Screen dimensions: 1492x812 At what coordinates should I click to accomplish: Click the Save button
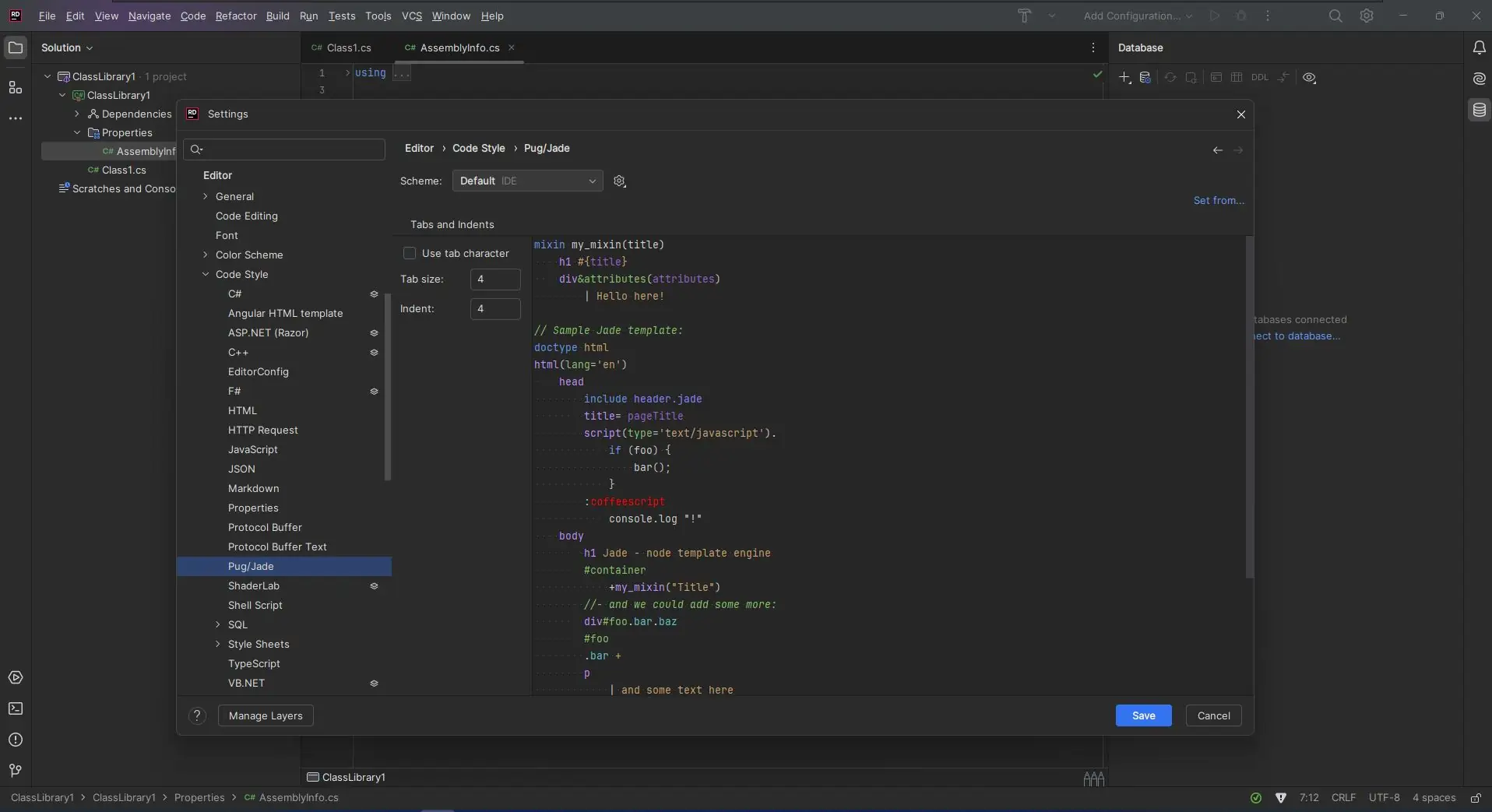coord(1143,715)
